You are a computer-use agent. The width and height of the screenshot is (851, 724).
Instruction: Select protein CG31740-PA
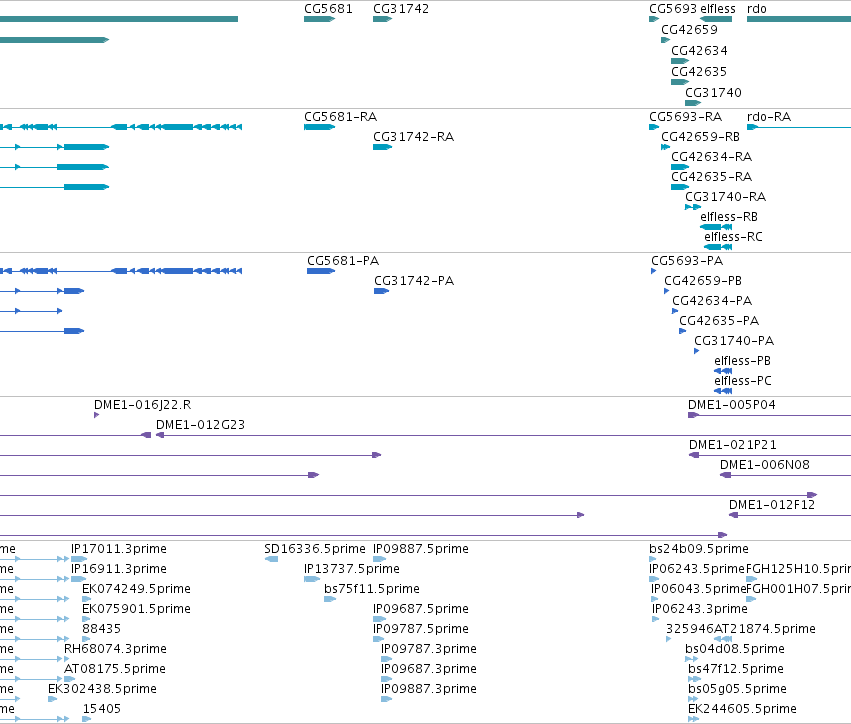coord(734,341)
